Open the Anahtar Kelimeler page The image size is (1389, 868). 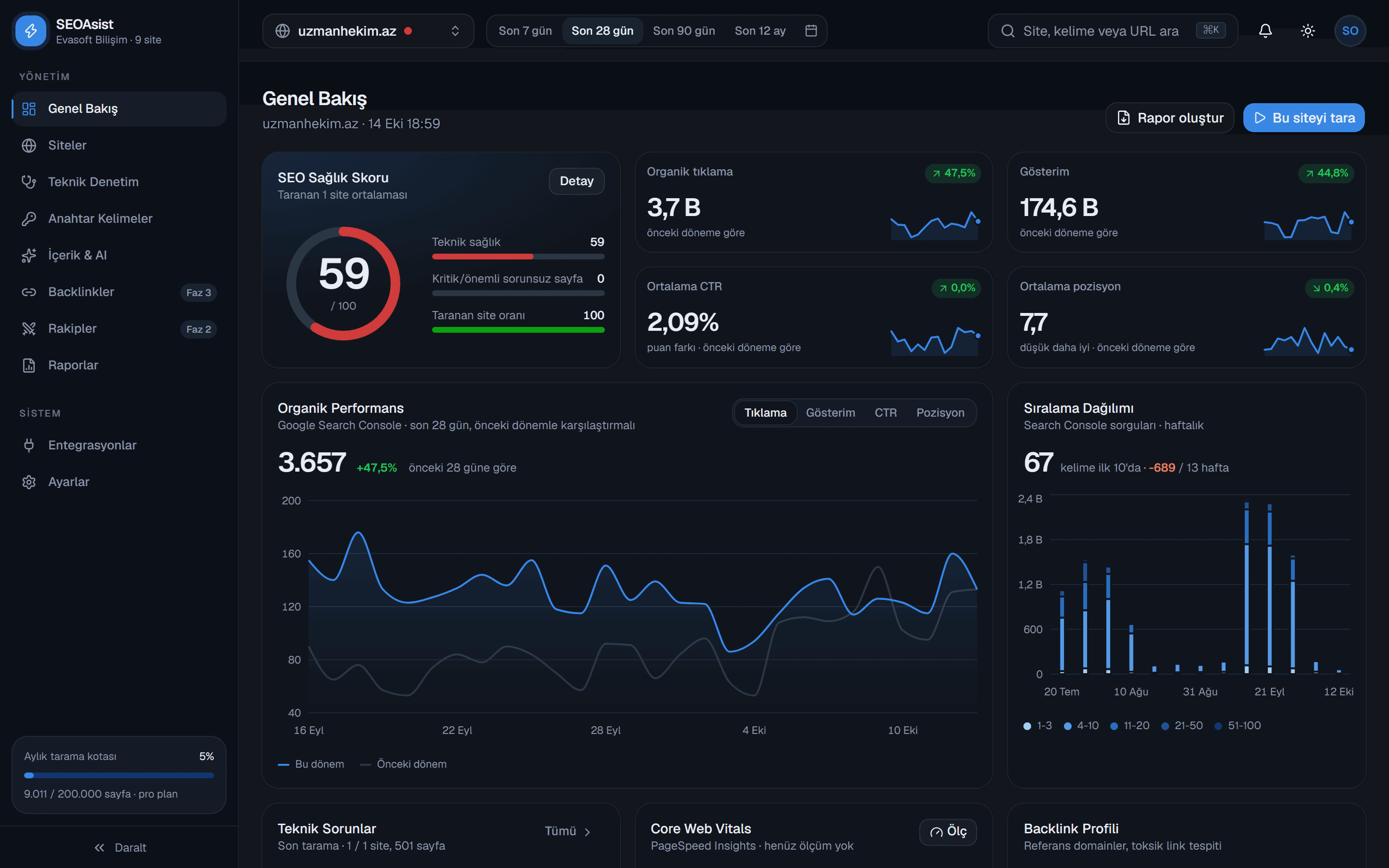point(119,219)
